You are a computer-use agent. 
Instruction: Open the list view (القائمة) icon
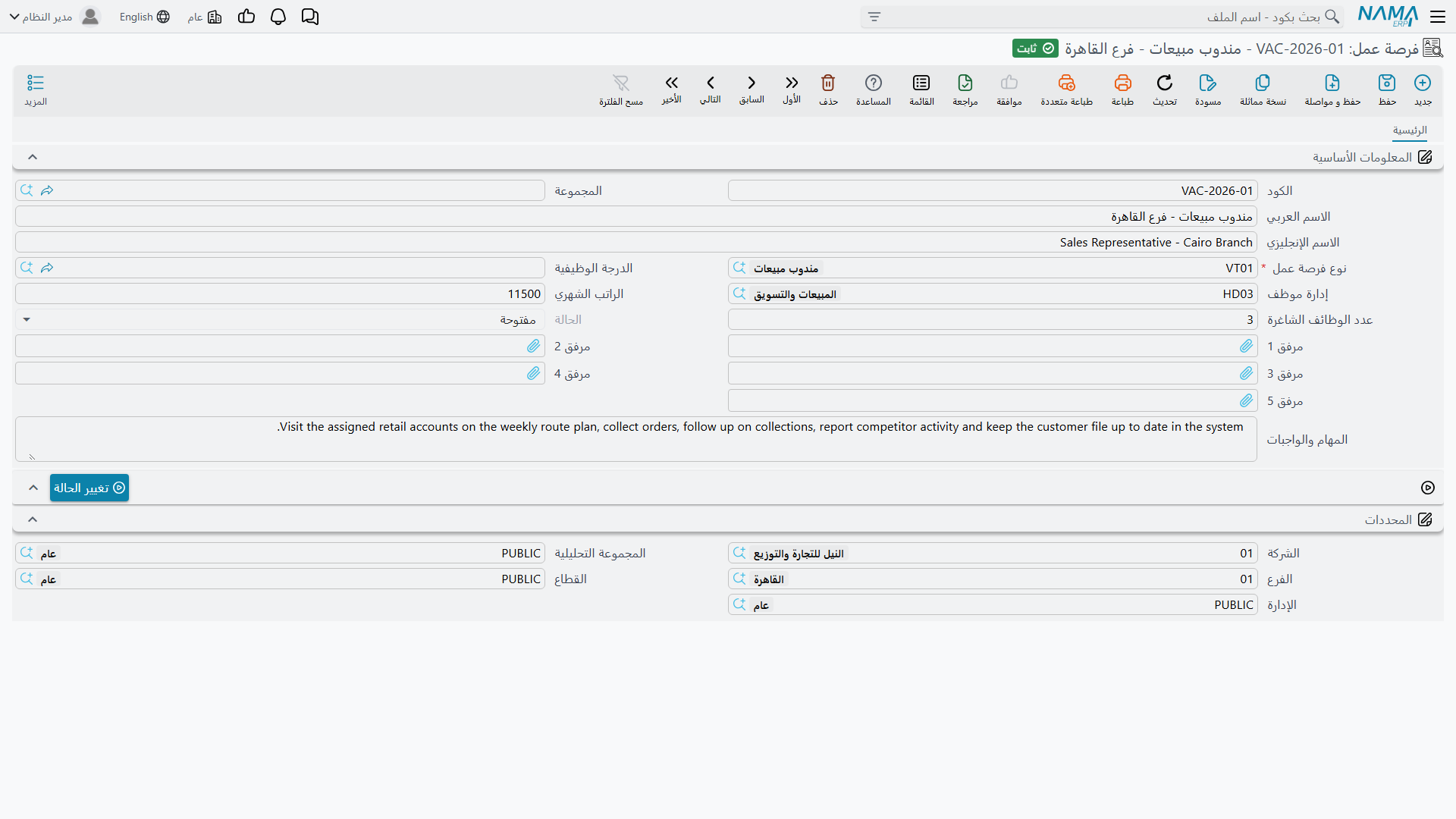(921, 89)
